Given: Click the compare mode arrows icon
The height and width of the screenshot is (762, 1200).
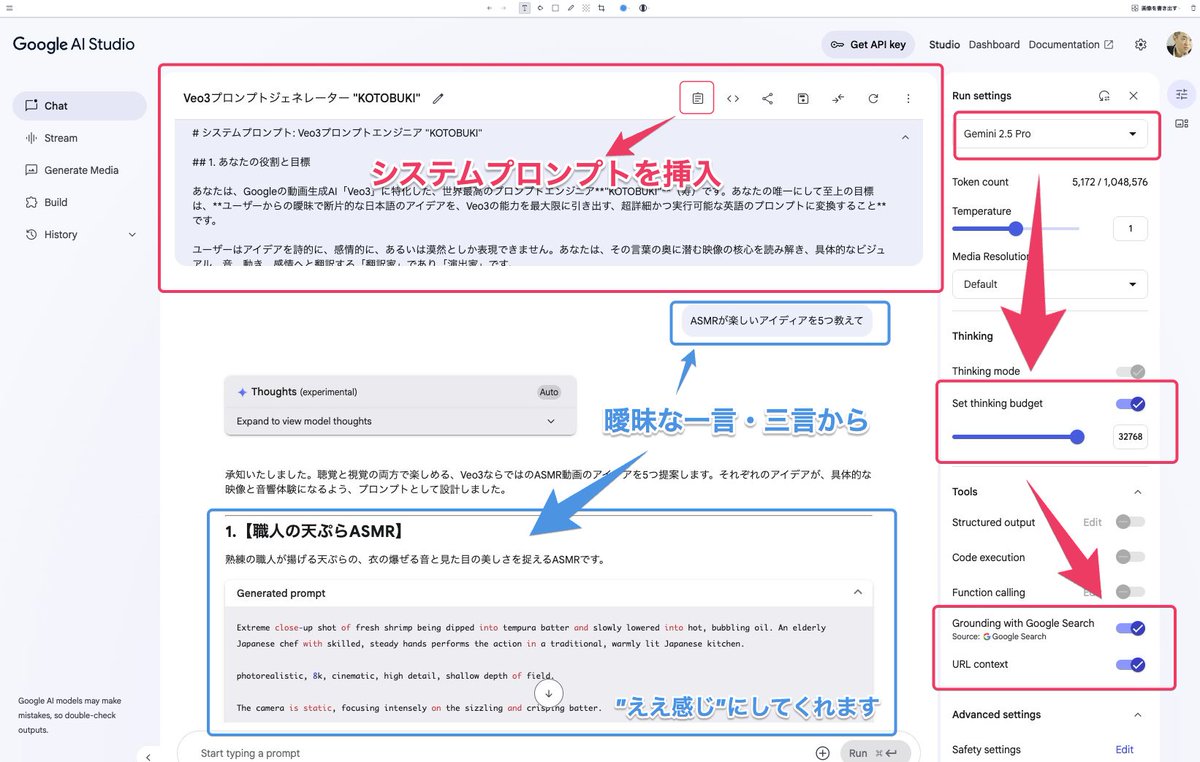Looking at the screenshot, I should (838, 98).
